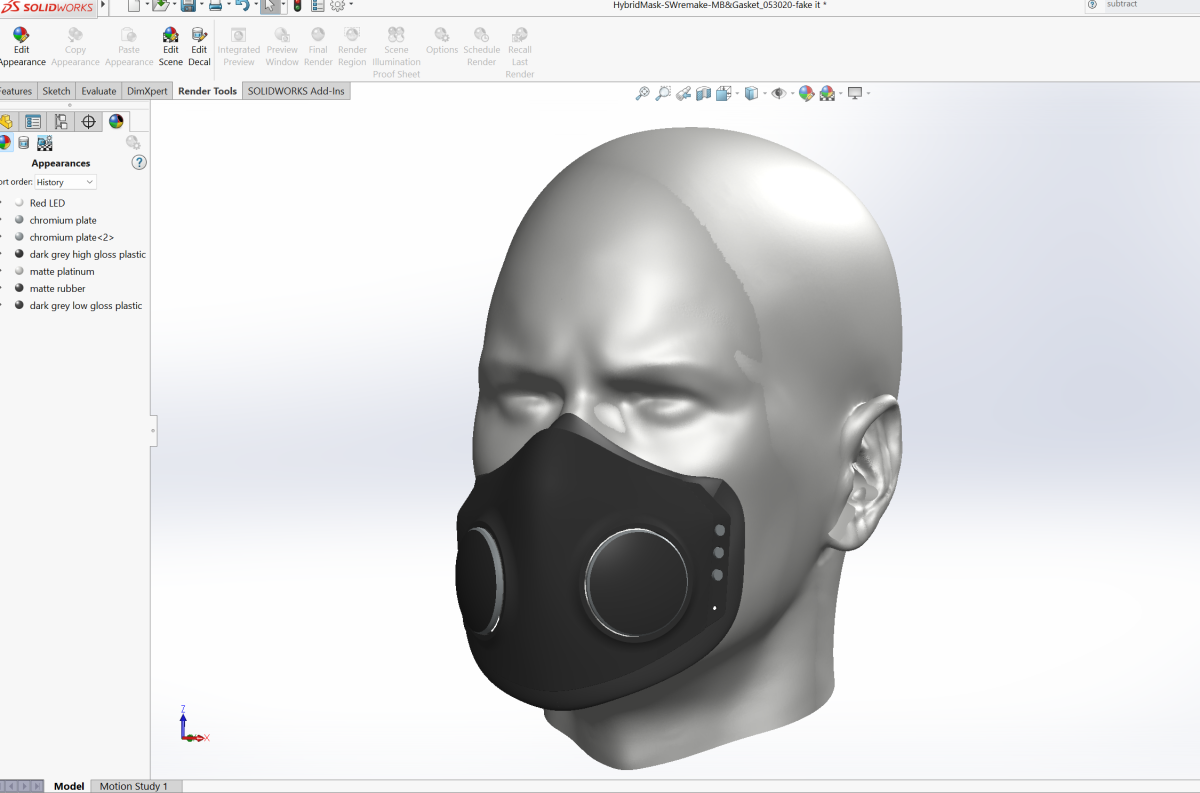
Task: Toggle the left panel collapse handle
Action: pyautogui.click(x=153, y=430)
